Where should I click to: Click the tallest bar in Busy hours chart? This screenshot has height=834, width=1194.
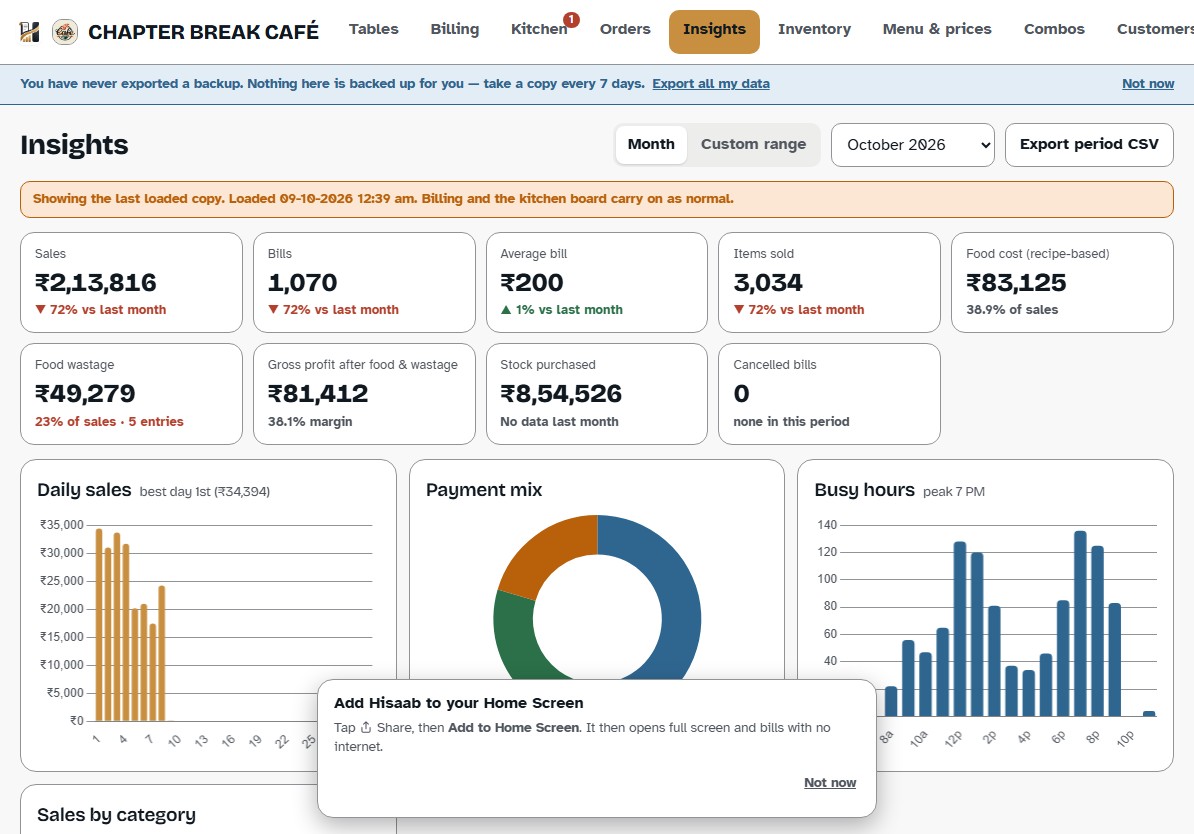pos(1080,624)
